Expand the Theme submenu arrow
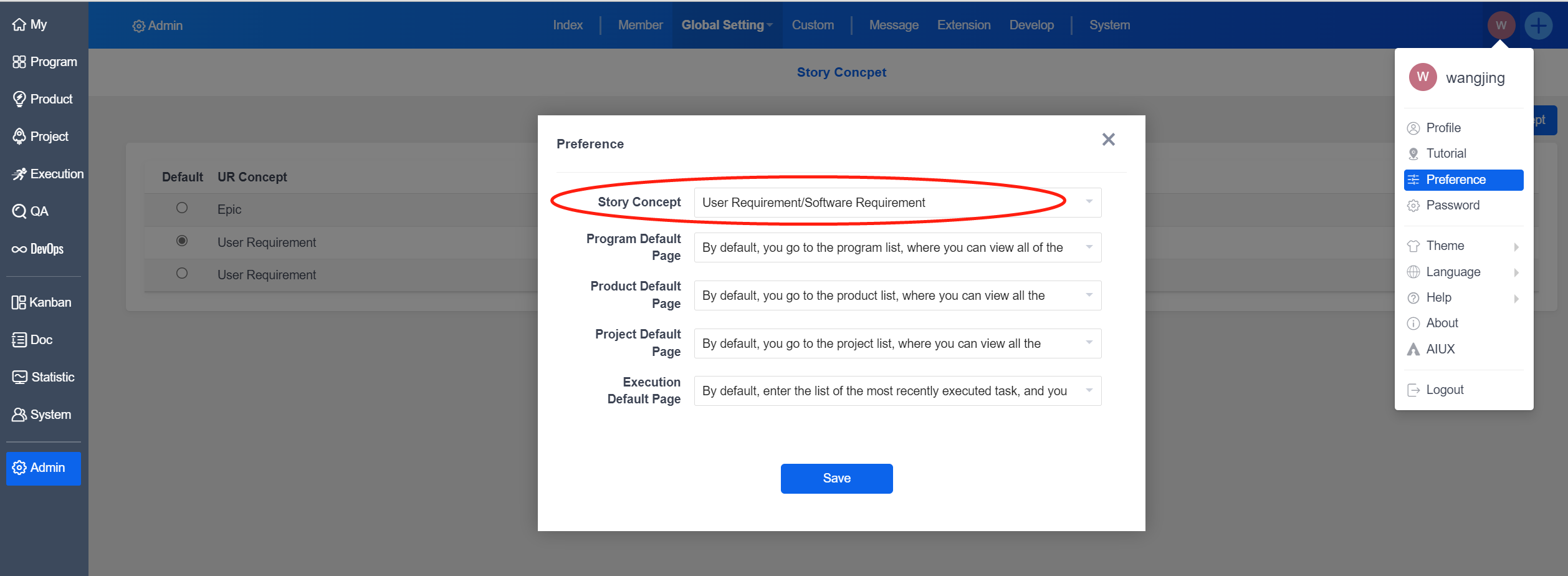Screen dimensions: 1568x576 pos(1516,247)
